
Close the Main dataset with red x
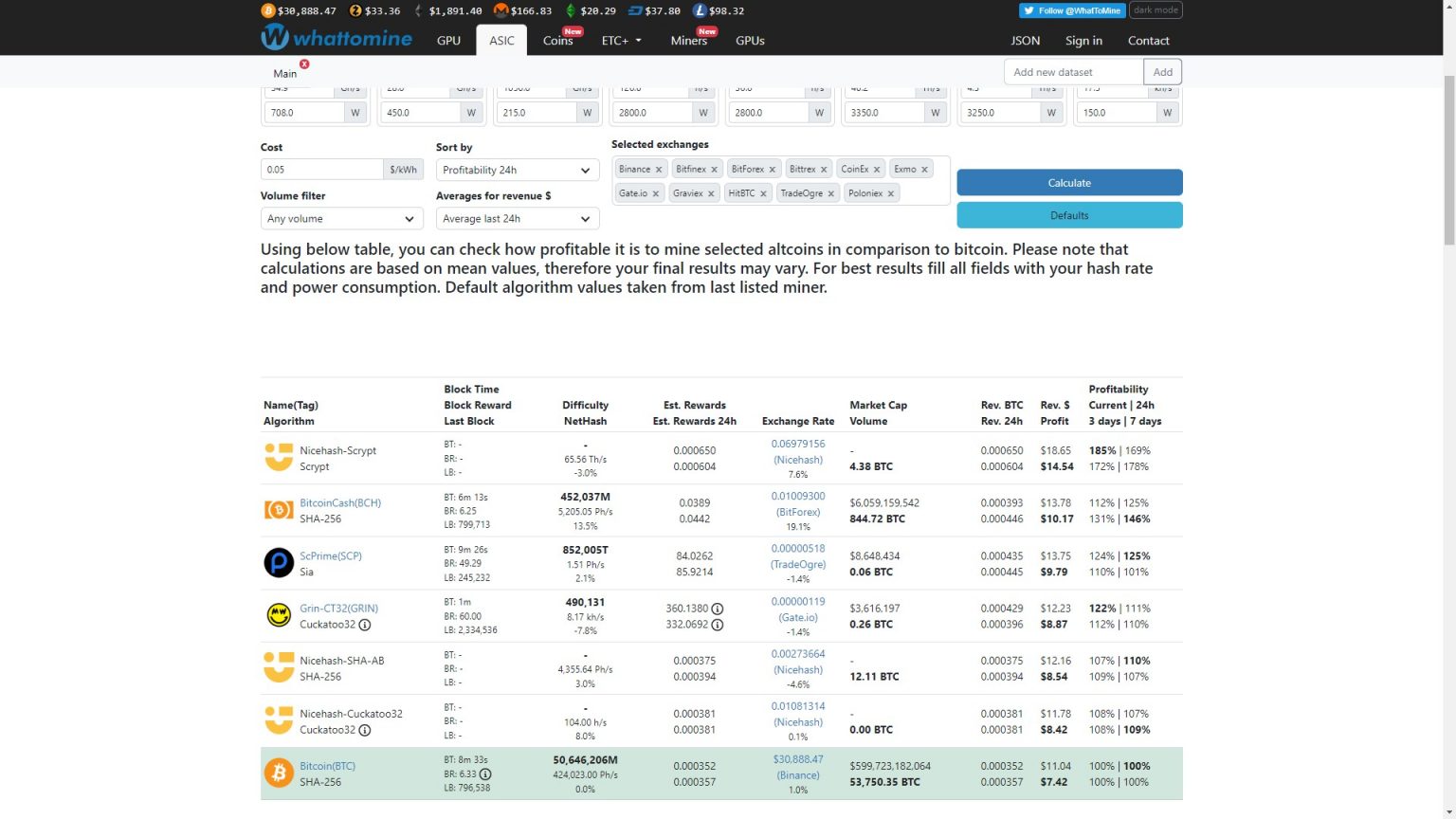coord(304,64)
